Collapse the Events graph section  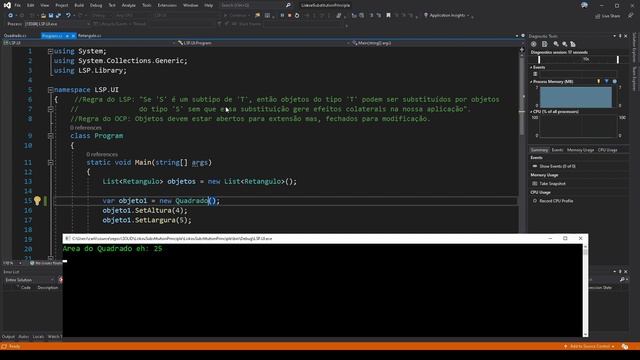[531, 67]
